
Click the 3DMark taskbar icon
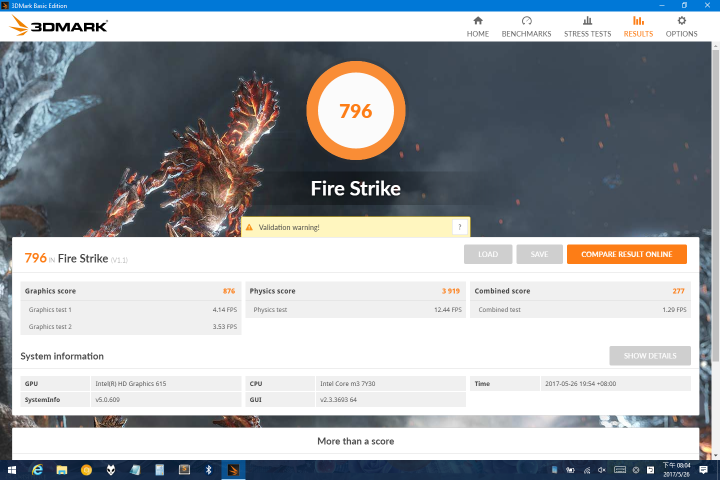pyautogui.click(x=233, y=470)
